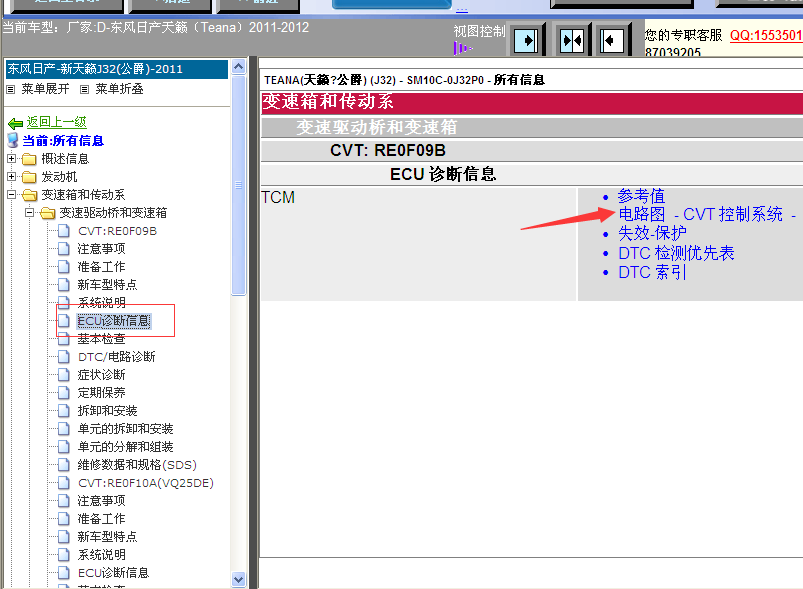Expand the 概述信息 folder node
This screenshot has height=589, width=803.
point(11,159)
